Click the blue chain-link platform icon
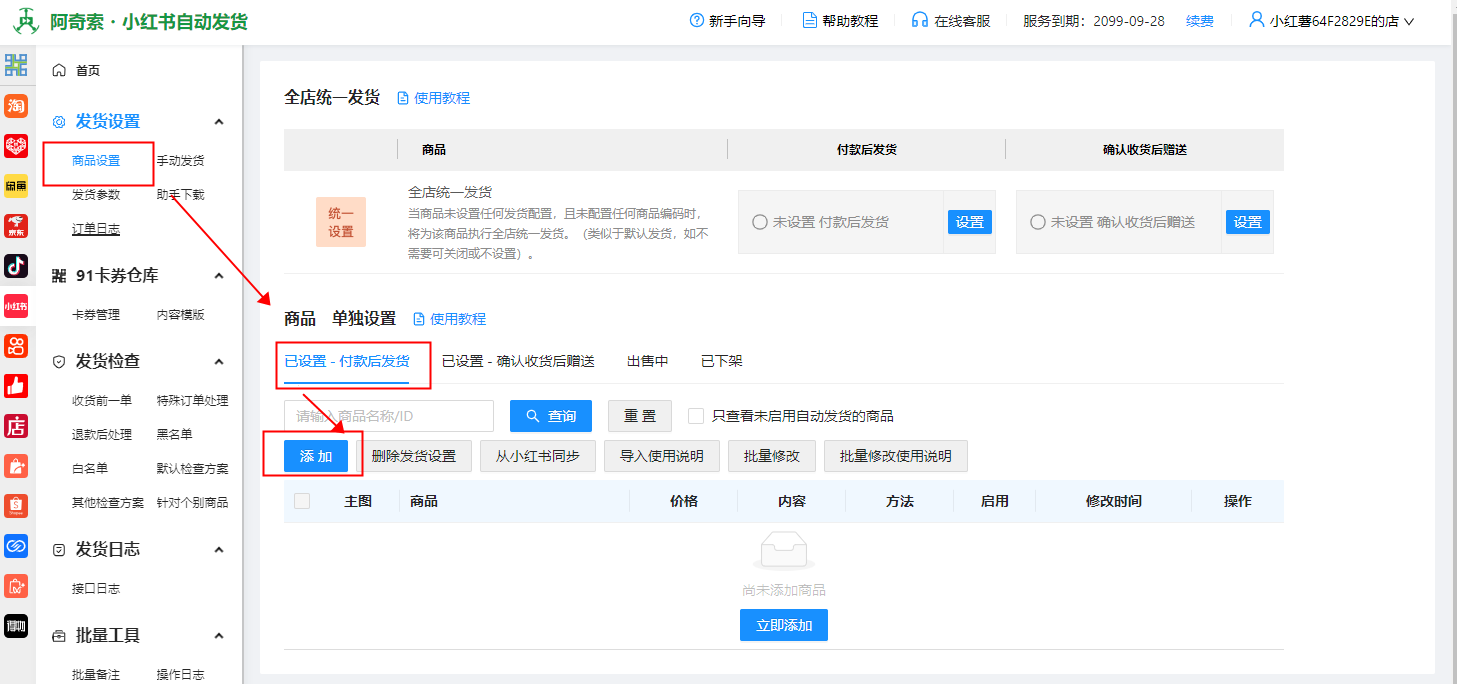 pyautogui.click(x=16, y=546)
